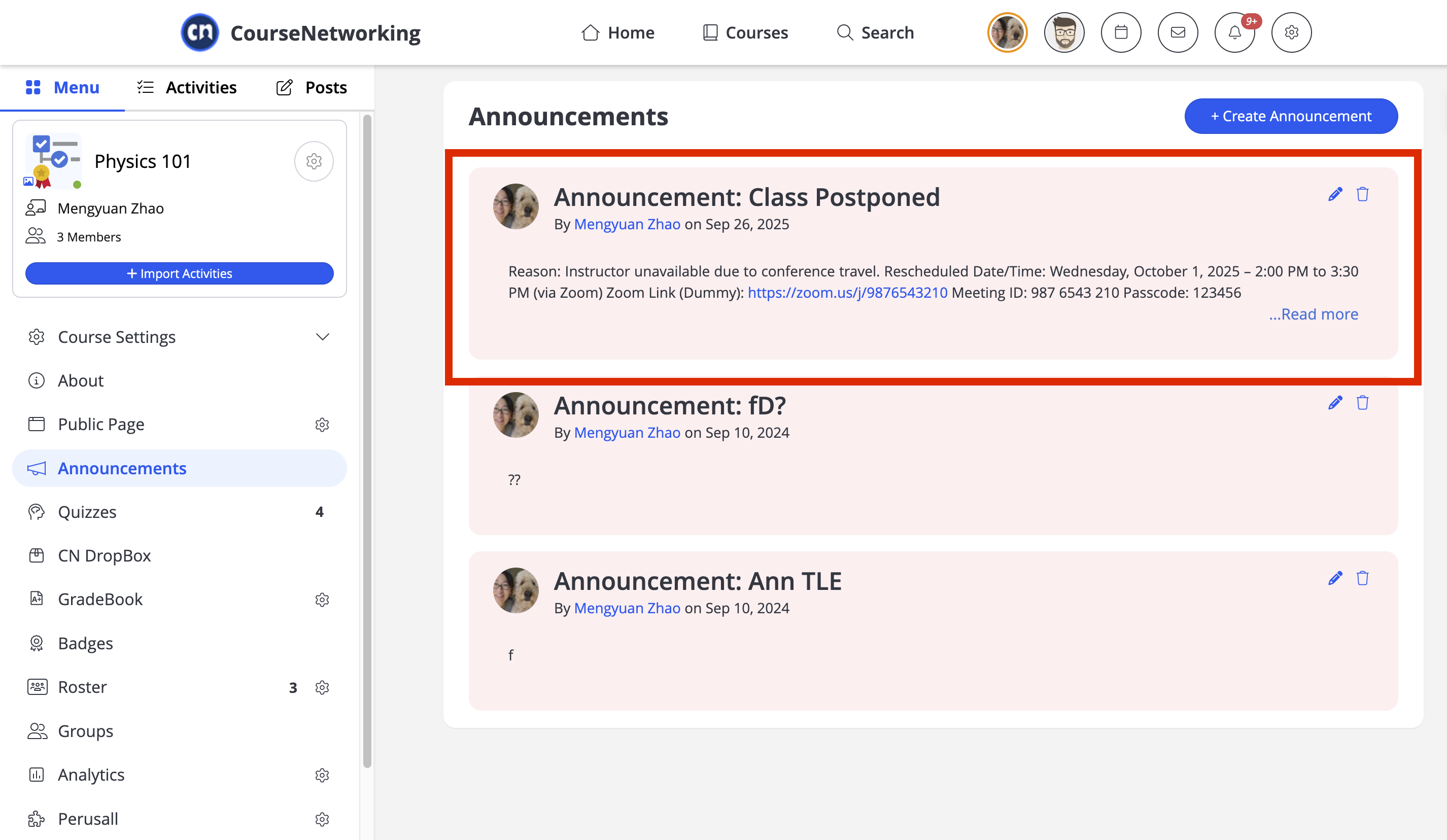Screen dimensions: 1447x840
Task: Click the 3 Members text
Action: point(88,236)
